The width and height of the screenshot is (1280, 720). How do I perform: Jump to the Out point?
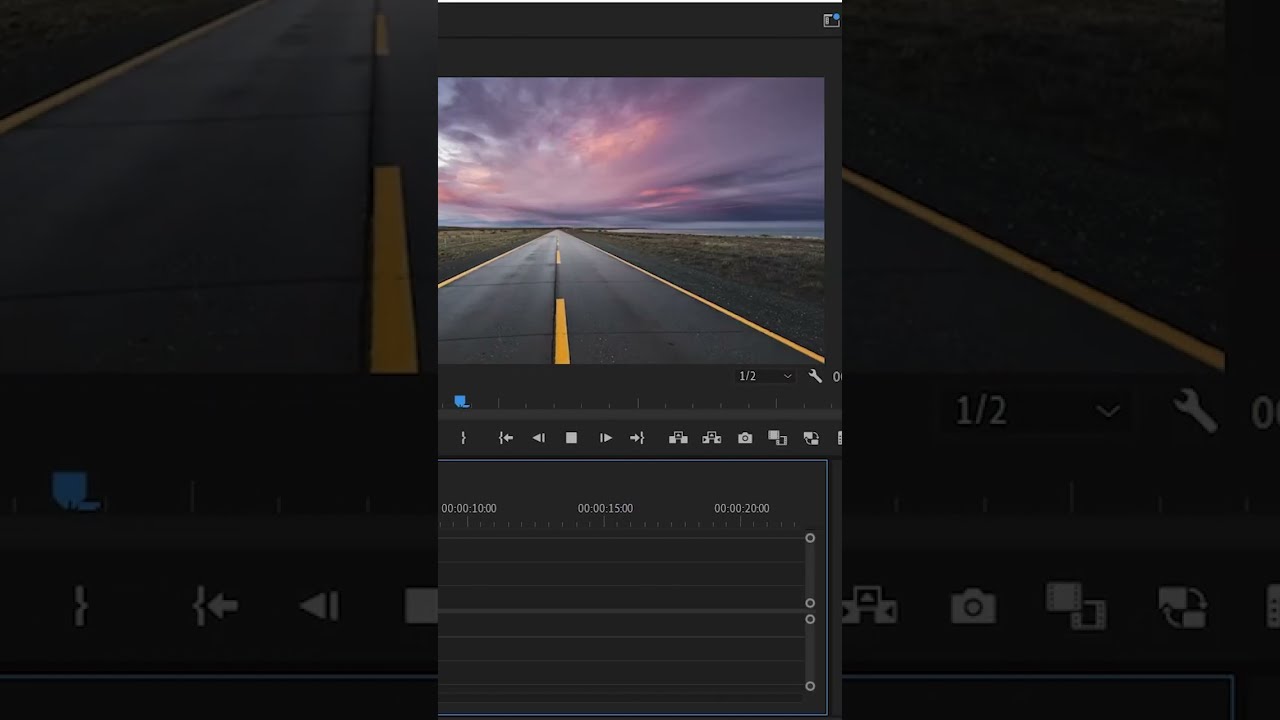coord(637,438)
